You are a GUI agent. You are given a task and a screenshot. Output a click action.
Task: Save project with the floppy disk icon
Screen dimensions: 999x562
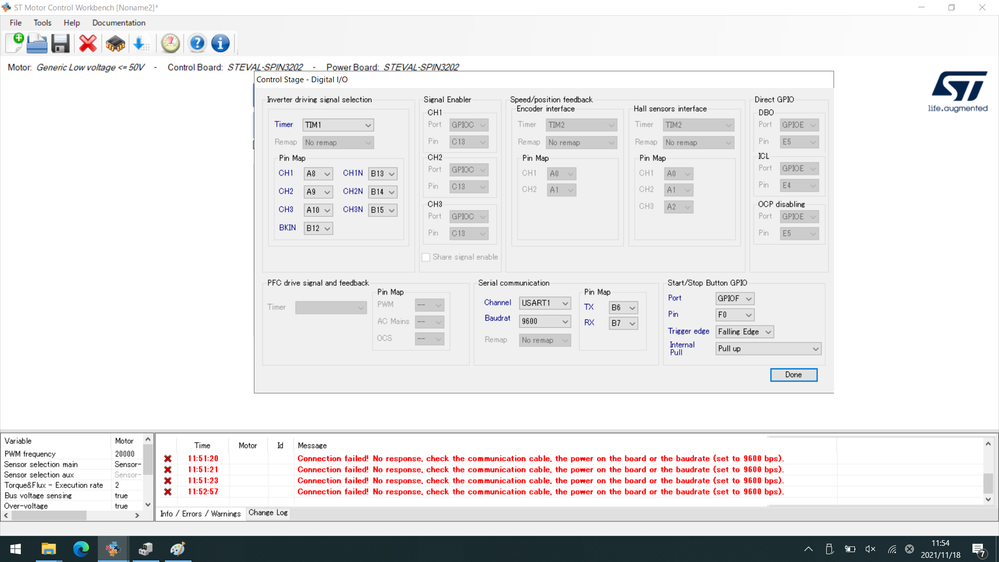[61, 43]
